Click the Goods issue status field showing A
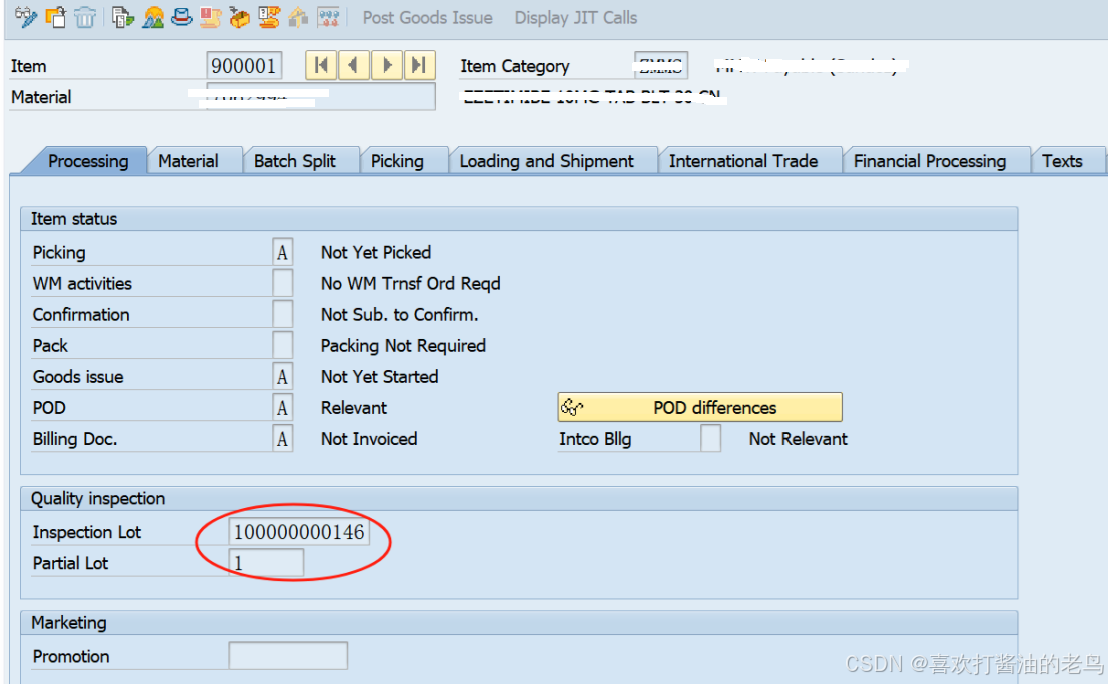The width and height of the screenshot is (1108, 684). pyautogui.click(x=282, y=376)
